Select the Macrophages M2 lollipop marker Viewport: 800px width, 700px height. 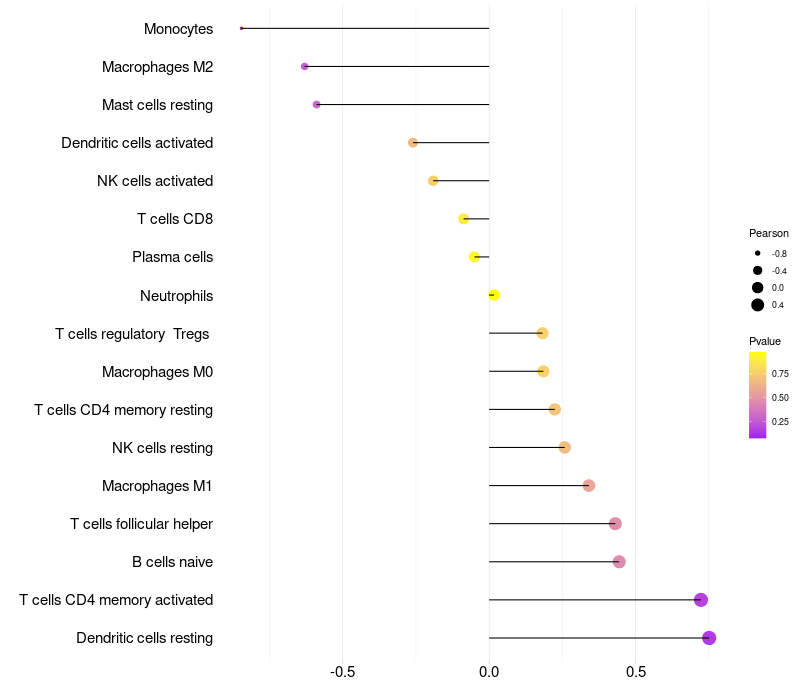click(x=305, y=66)
